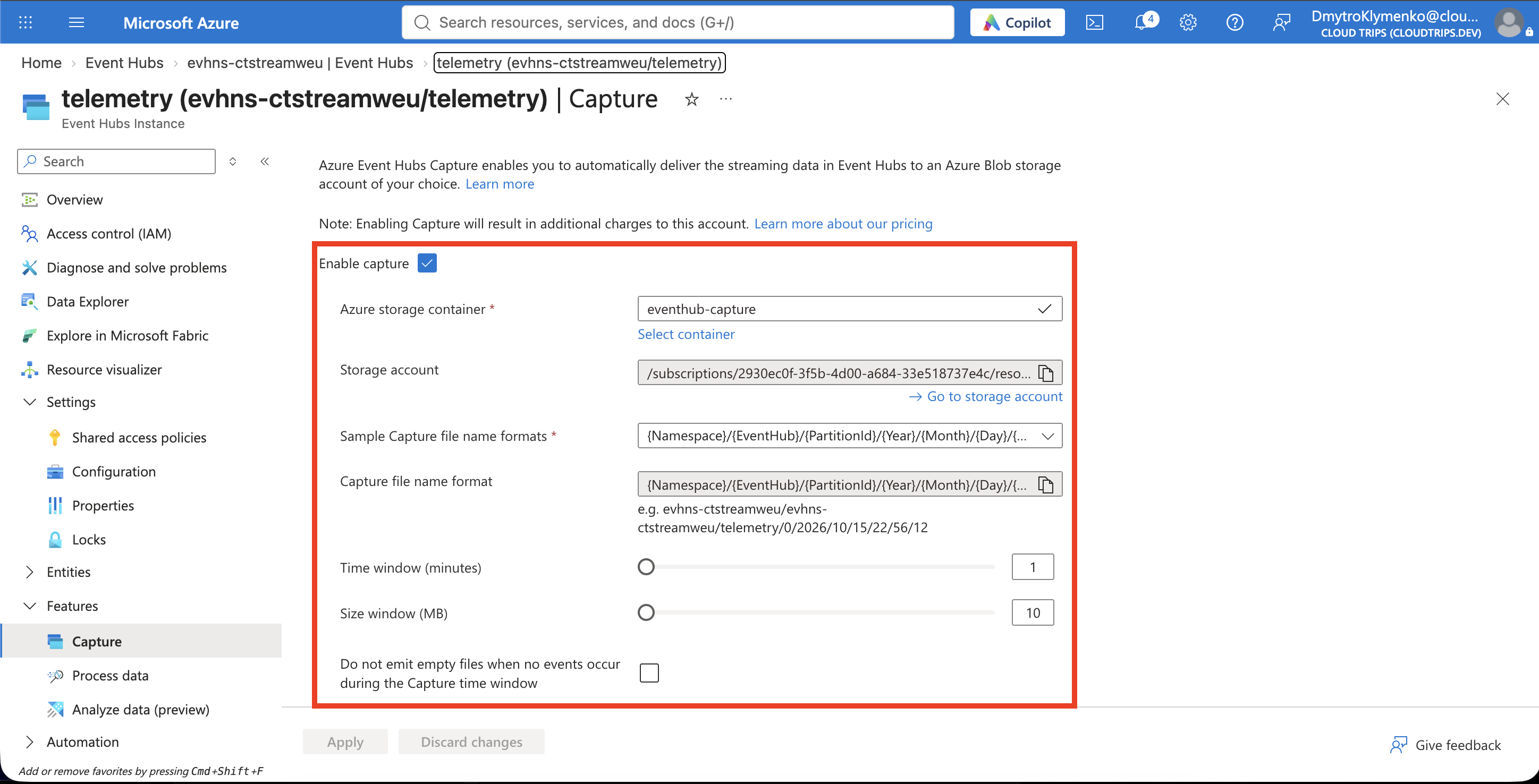Image resolution: width=1539 pixels, height=784 pixels.
Task: Navigate to Event Hubs breadcrumb
Action: tap(124, 63)
